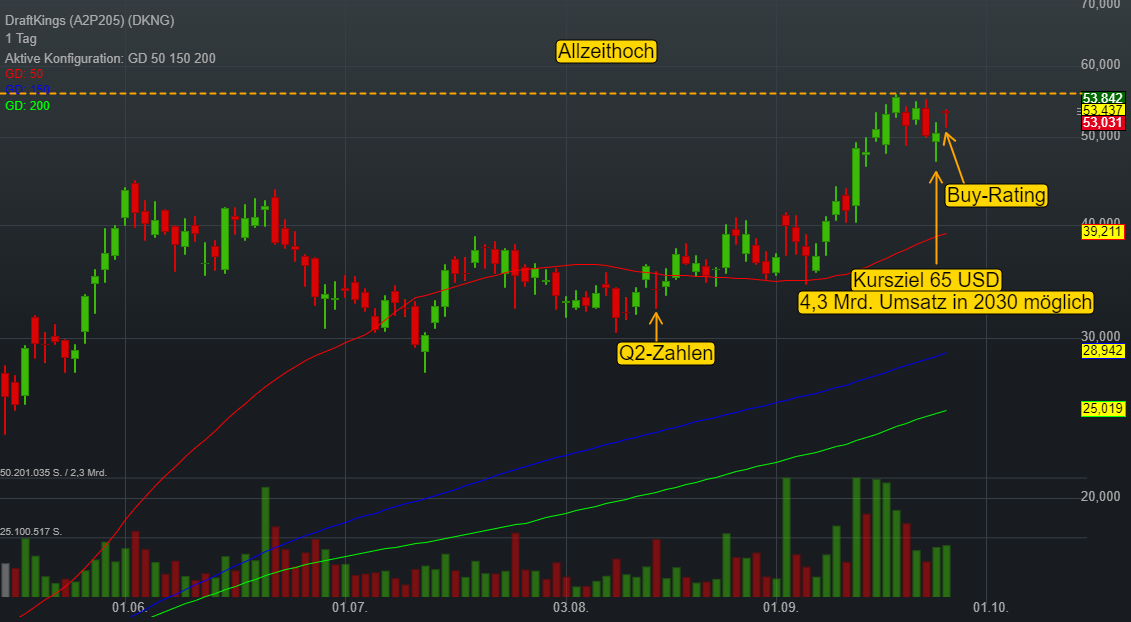Click the 'Buy-Rating' annotation label

coord(996,195)
